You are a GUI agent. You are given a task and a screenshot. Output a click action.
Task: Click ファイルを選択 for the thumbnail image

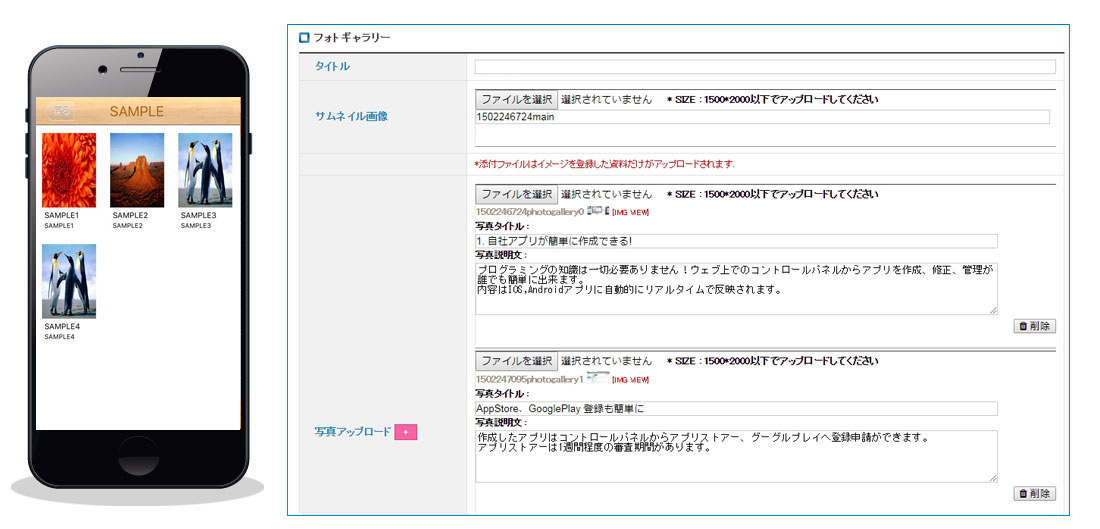[515, 100]
